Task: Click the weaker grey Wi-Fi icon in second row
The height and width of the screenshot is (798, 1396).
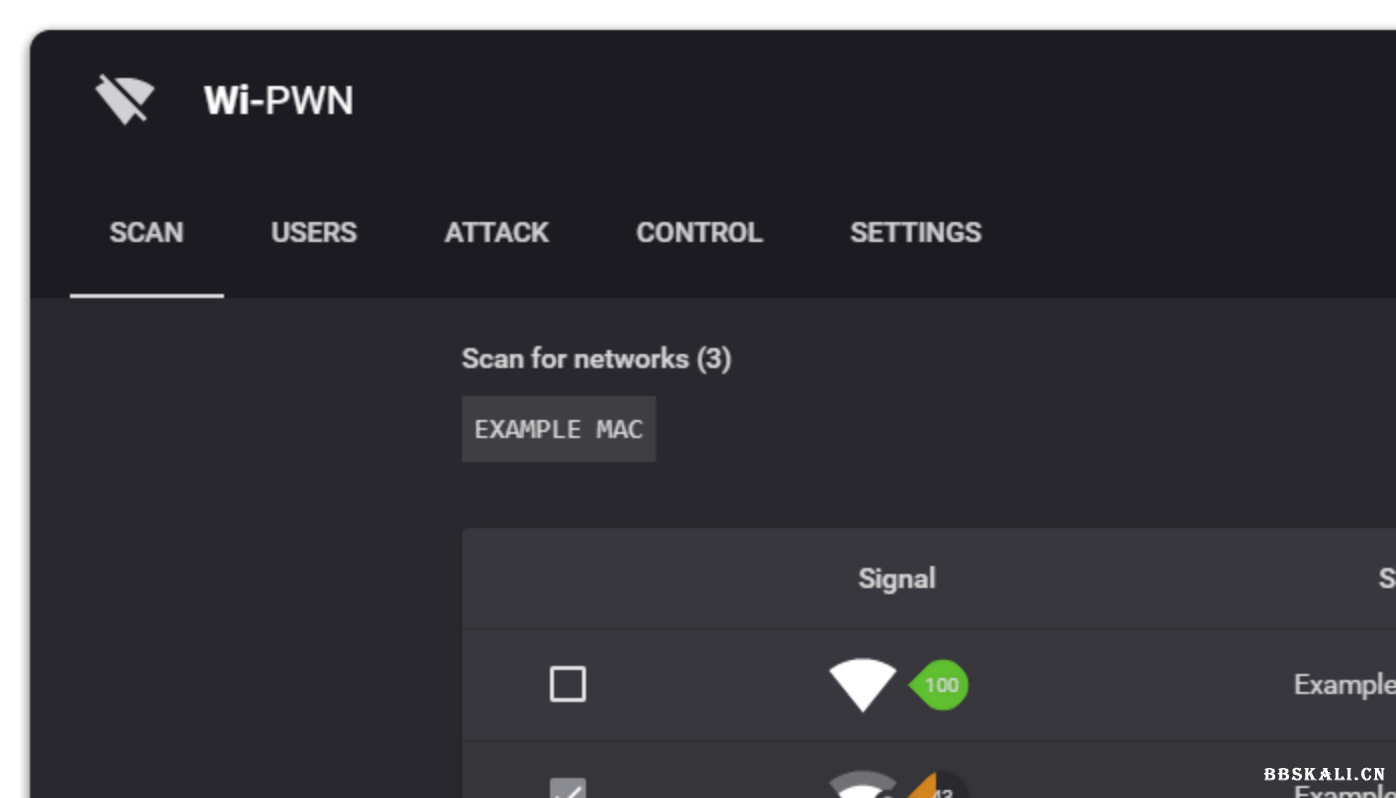Action: (862, 788)
